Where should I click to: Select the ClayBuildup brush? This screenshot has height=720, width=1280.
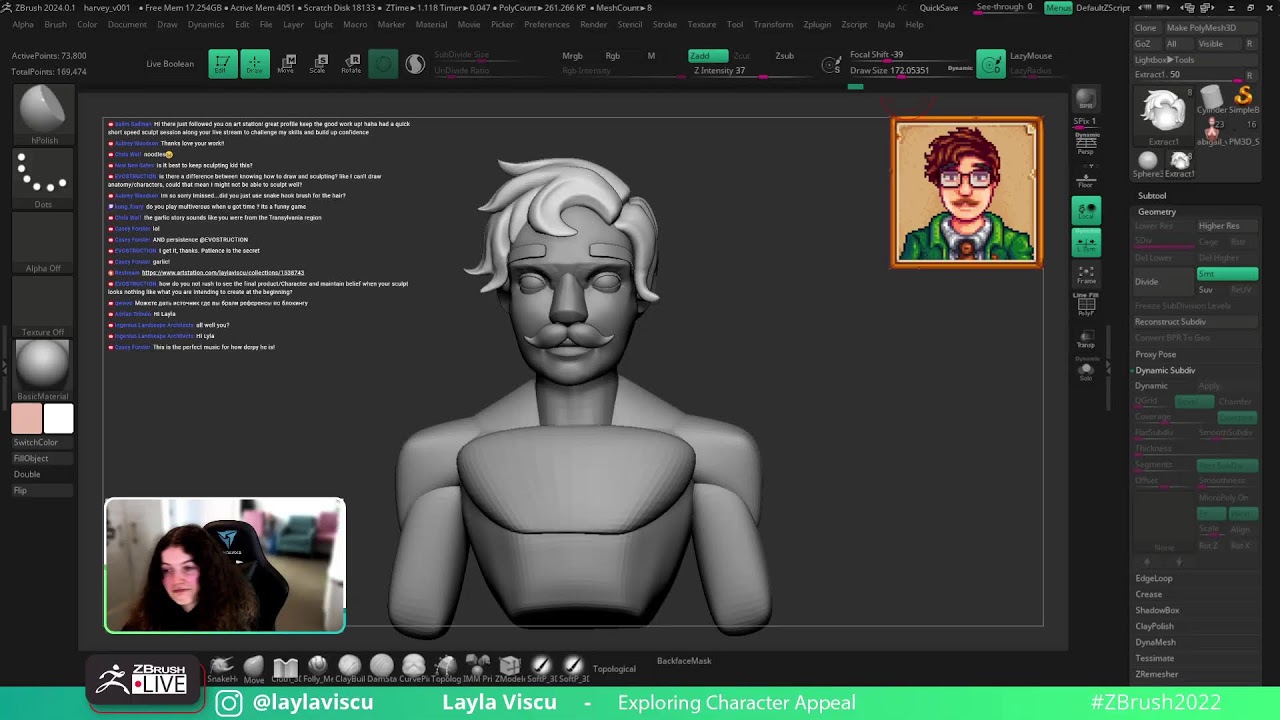click(350, 667)
